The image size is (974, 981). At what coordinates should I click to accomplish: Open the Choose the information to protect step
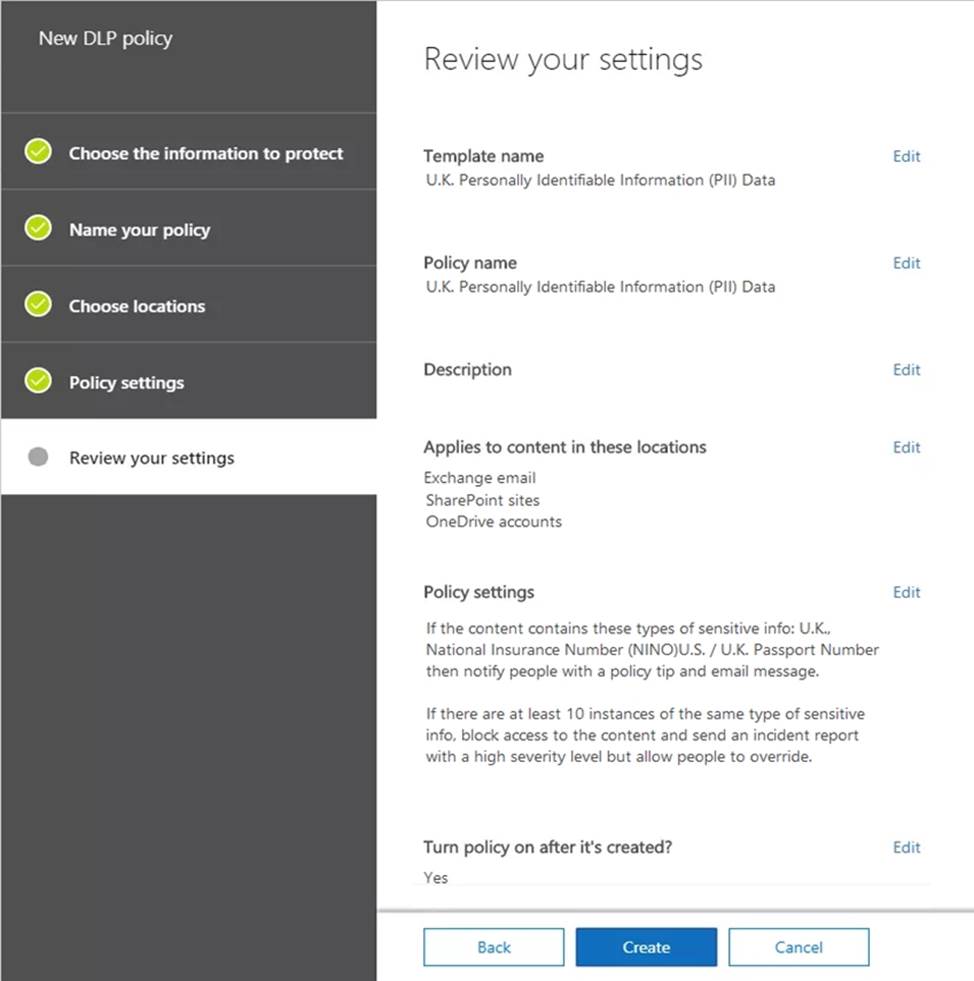click(205, 153)
